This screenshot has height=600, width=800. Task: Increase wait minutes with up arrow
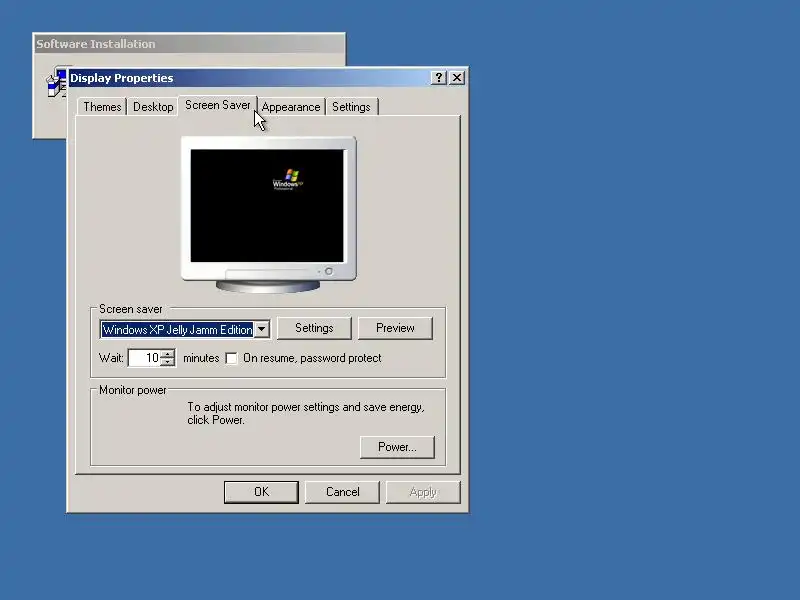[168, 354]
